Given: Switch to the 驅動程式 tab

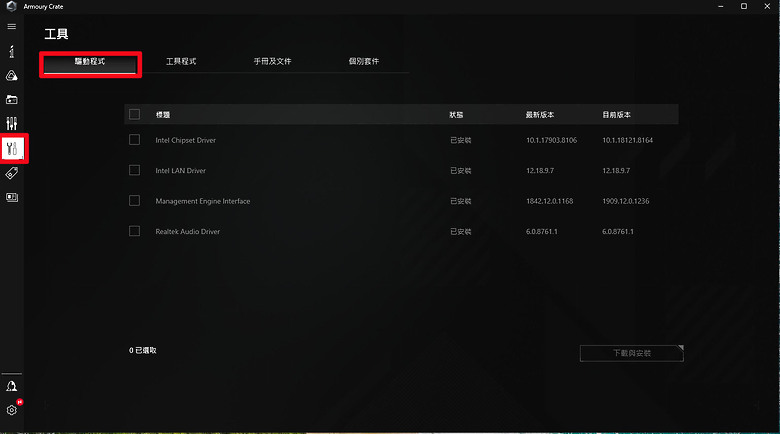Looking at the screenshot, I should coord(90,64).
